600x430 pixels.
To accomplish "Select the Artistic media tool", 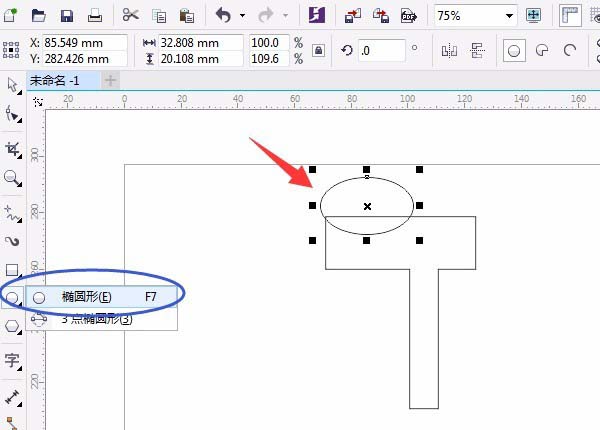I will (x=13, y=241).
